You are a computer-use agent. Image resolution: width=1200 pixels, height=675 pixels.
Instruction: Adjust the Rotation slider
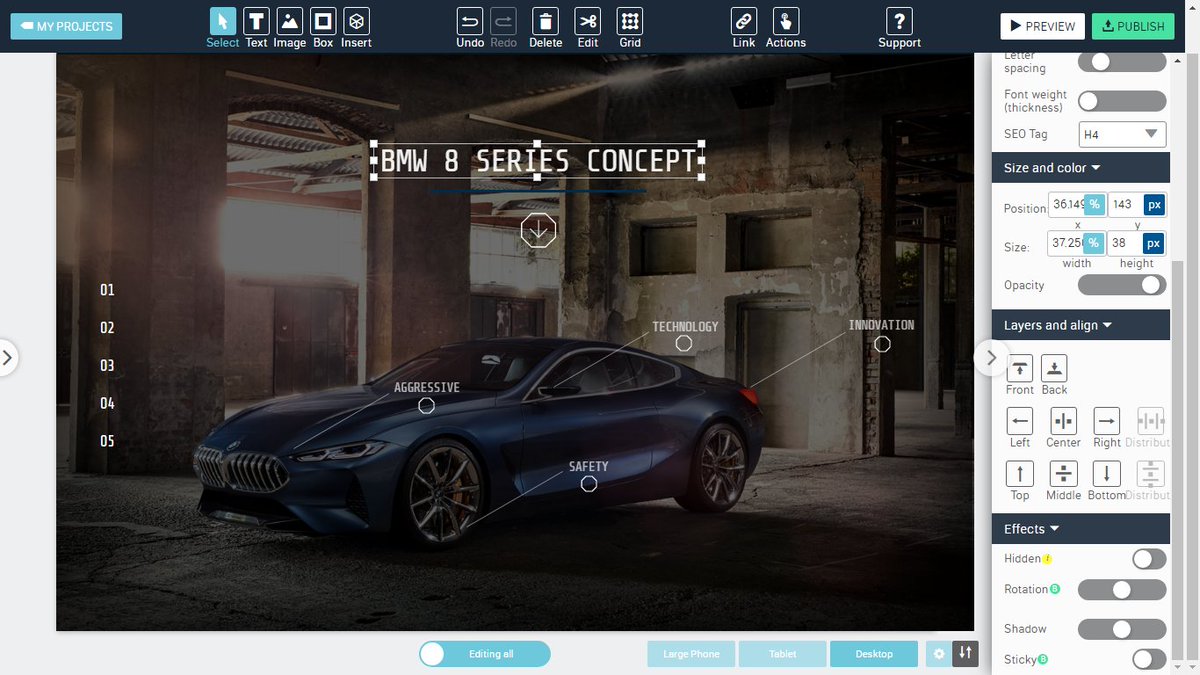click(x=1122, y=590)
